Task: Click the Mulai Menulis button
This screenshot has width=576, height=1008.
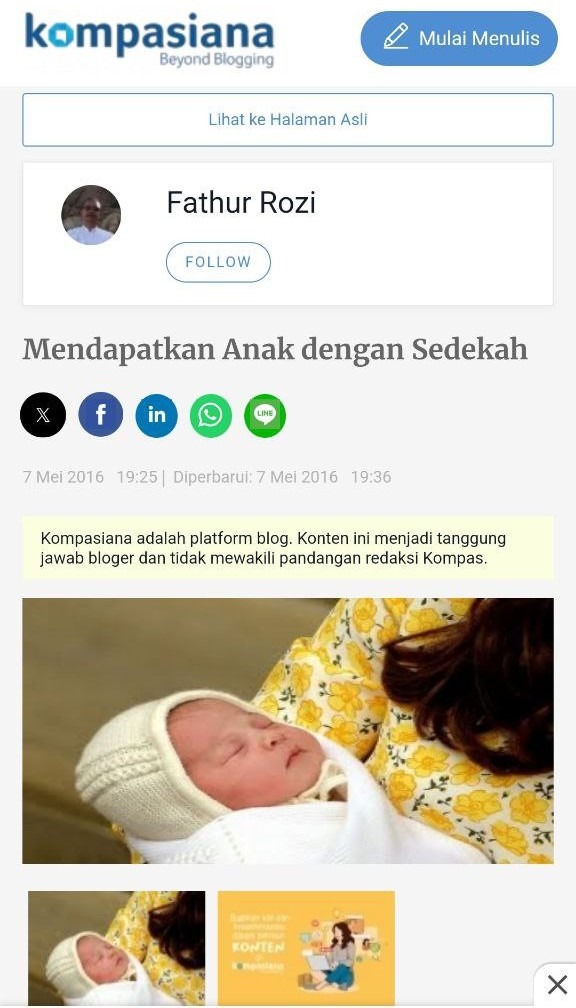Action: point(459,38)
